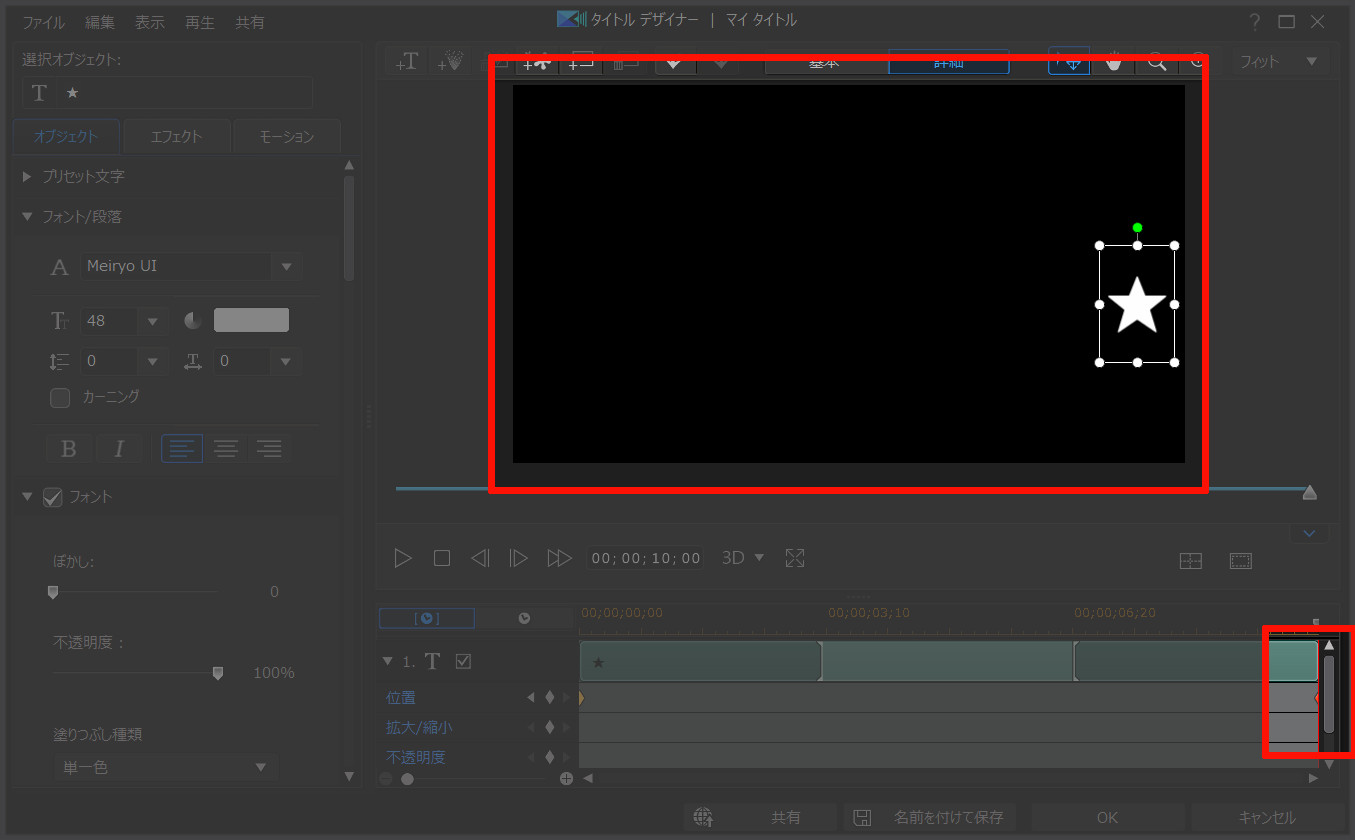Screen dimensions: 1355x840
Task: Enable the カーニング checkbox
Action: [60, 397]
